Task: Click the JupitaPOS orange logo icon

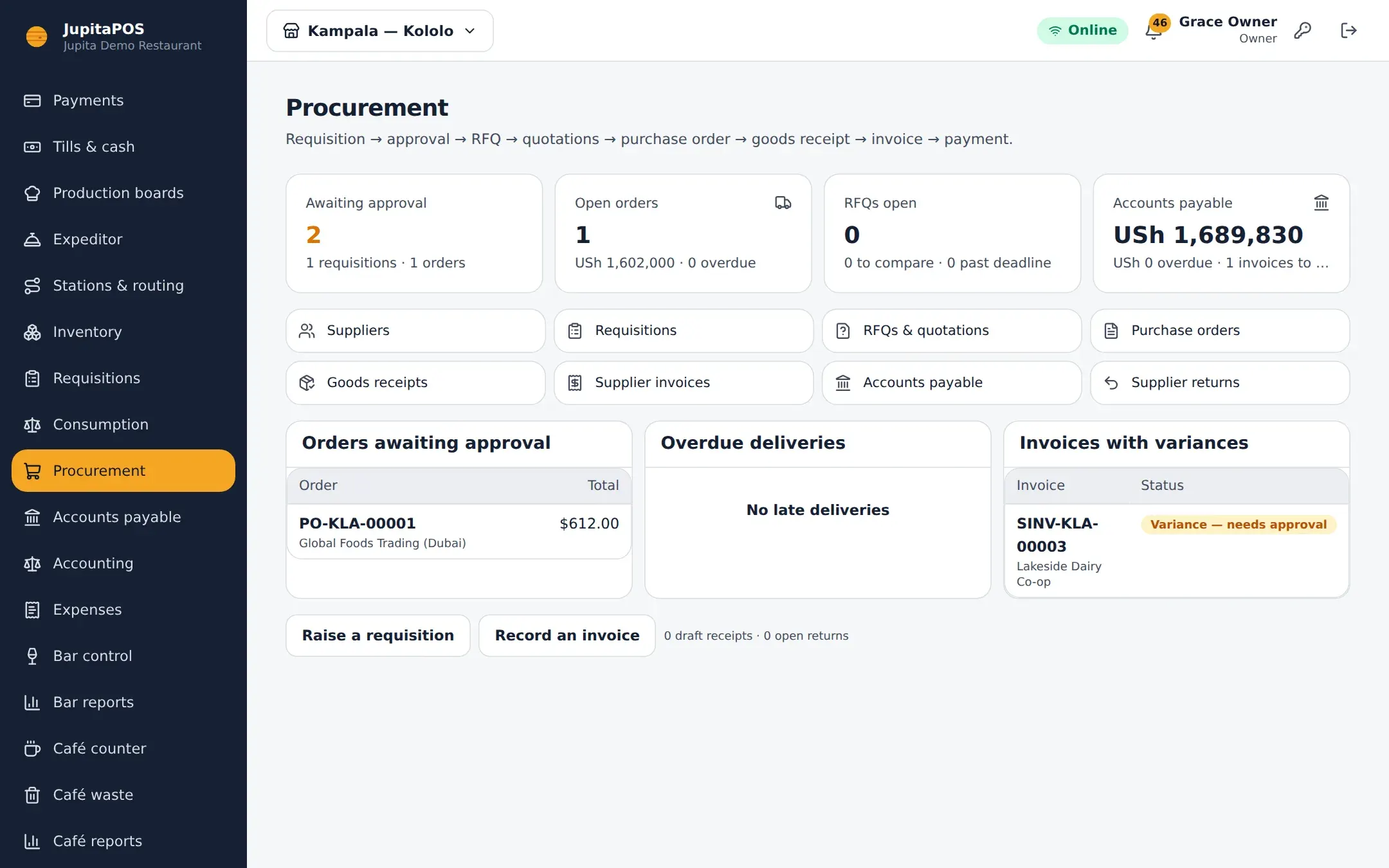Action: (x=37, y=37)
